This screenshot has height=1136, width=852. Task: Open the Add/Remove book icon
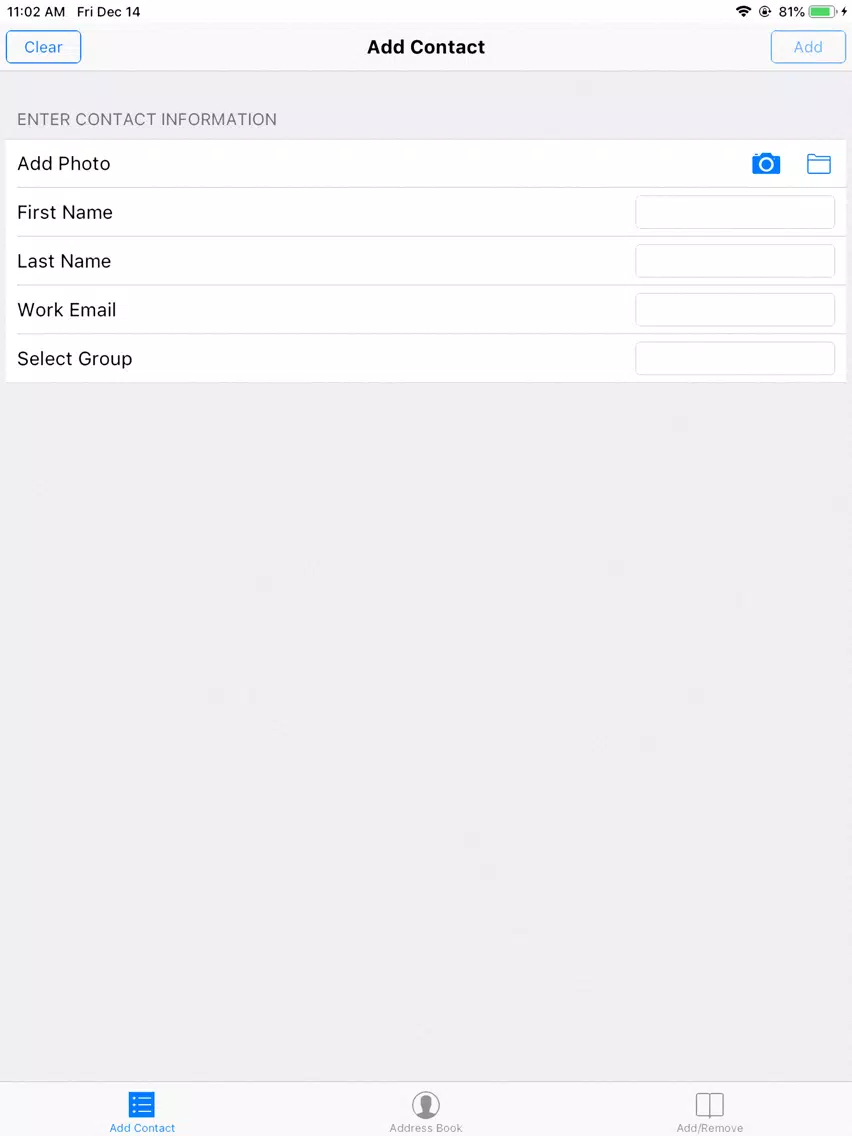[x=709, y=1105]
